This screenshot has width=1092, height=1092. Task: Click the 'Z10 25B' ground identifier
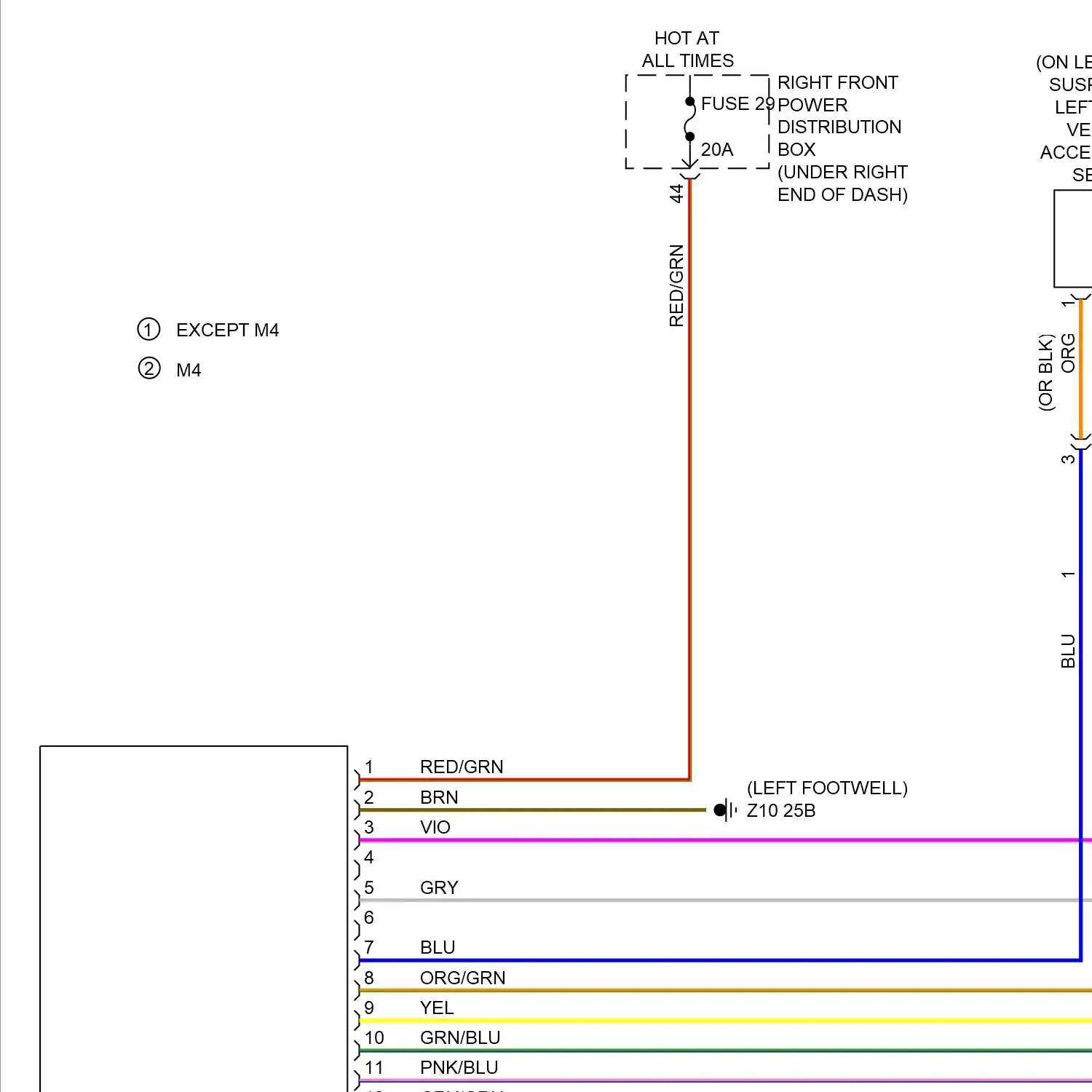[x=781, y=811]
